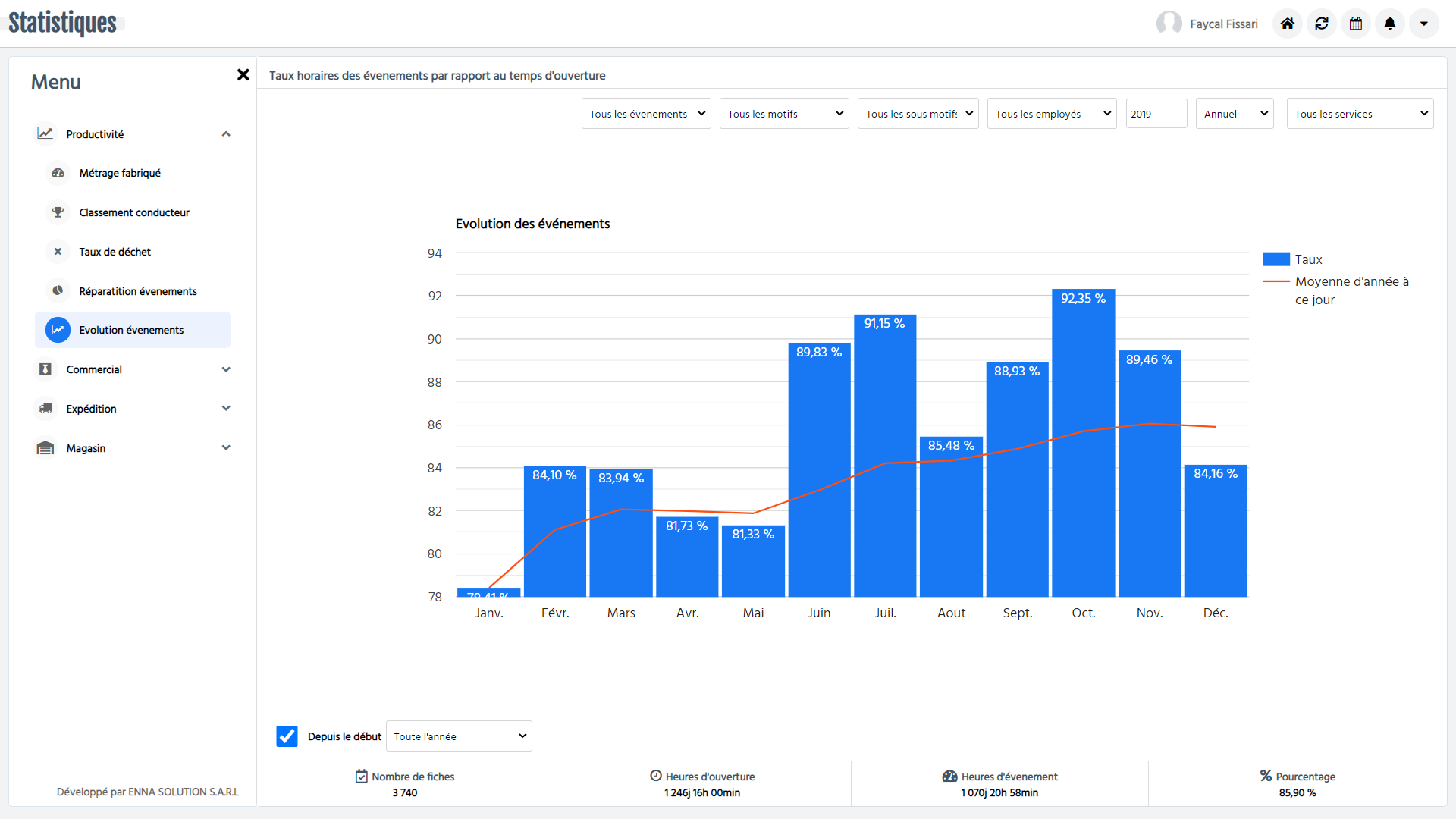This screenshot has height=819, width=1456.
Task: Open the Toute l'année dropdown
Action: 459,736
